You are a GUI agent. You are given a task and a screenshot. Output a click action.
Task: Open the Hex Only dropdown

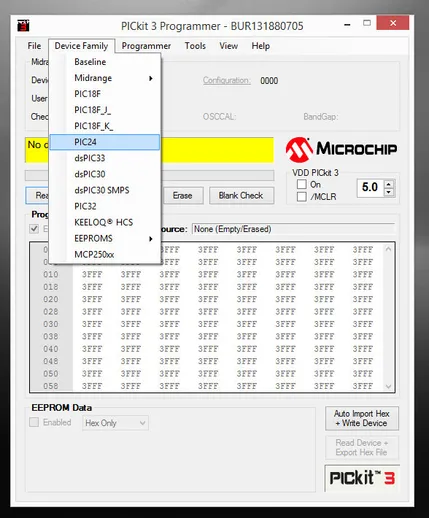(x=115, y=423)
